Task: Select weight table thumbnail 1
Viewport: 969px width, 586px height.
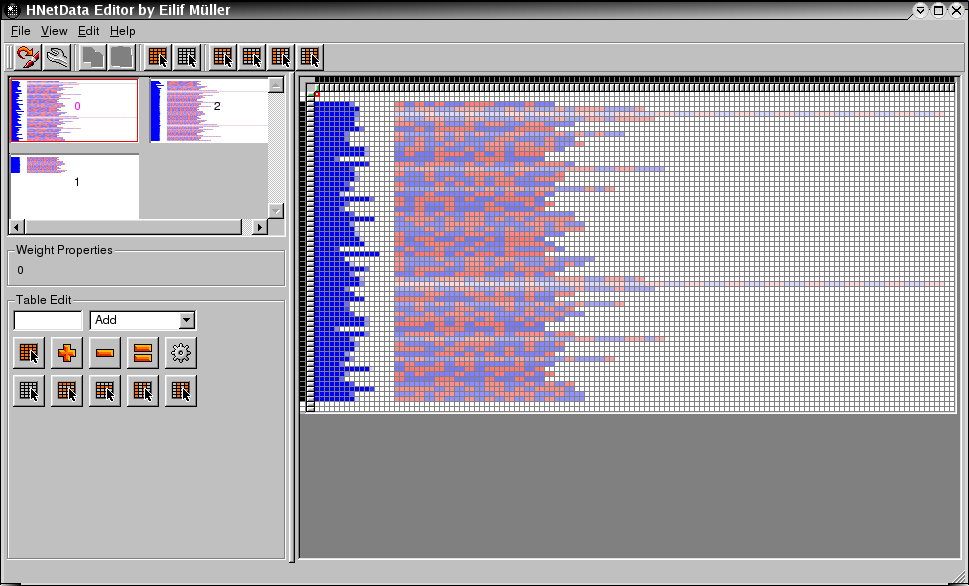Action: 74,186
